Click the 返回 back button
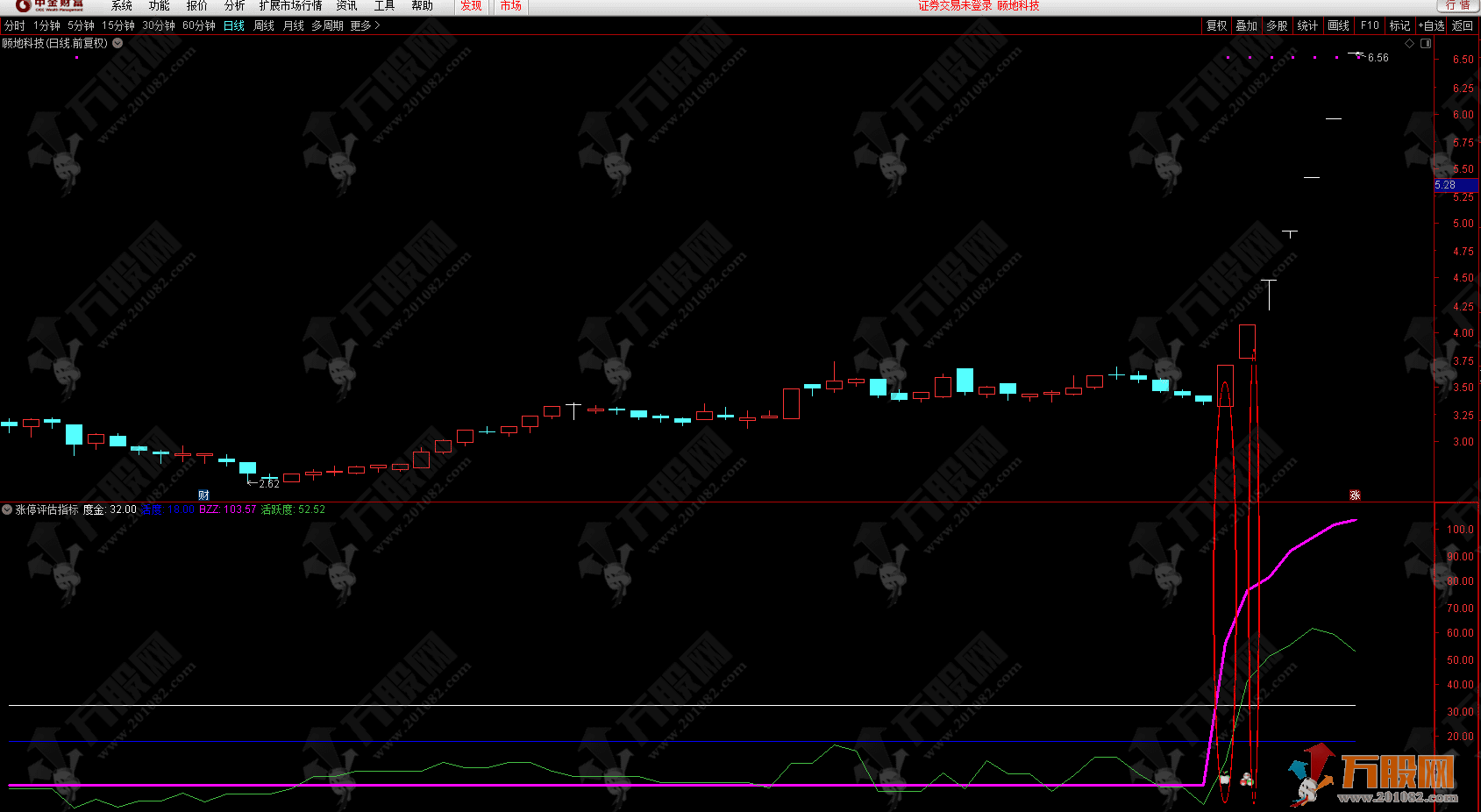The height and width of the screenshot is (812, 1481). (x=1463, y=25)
